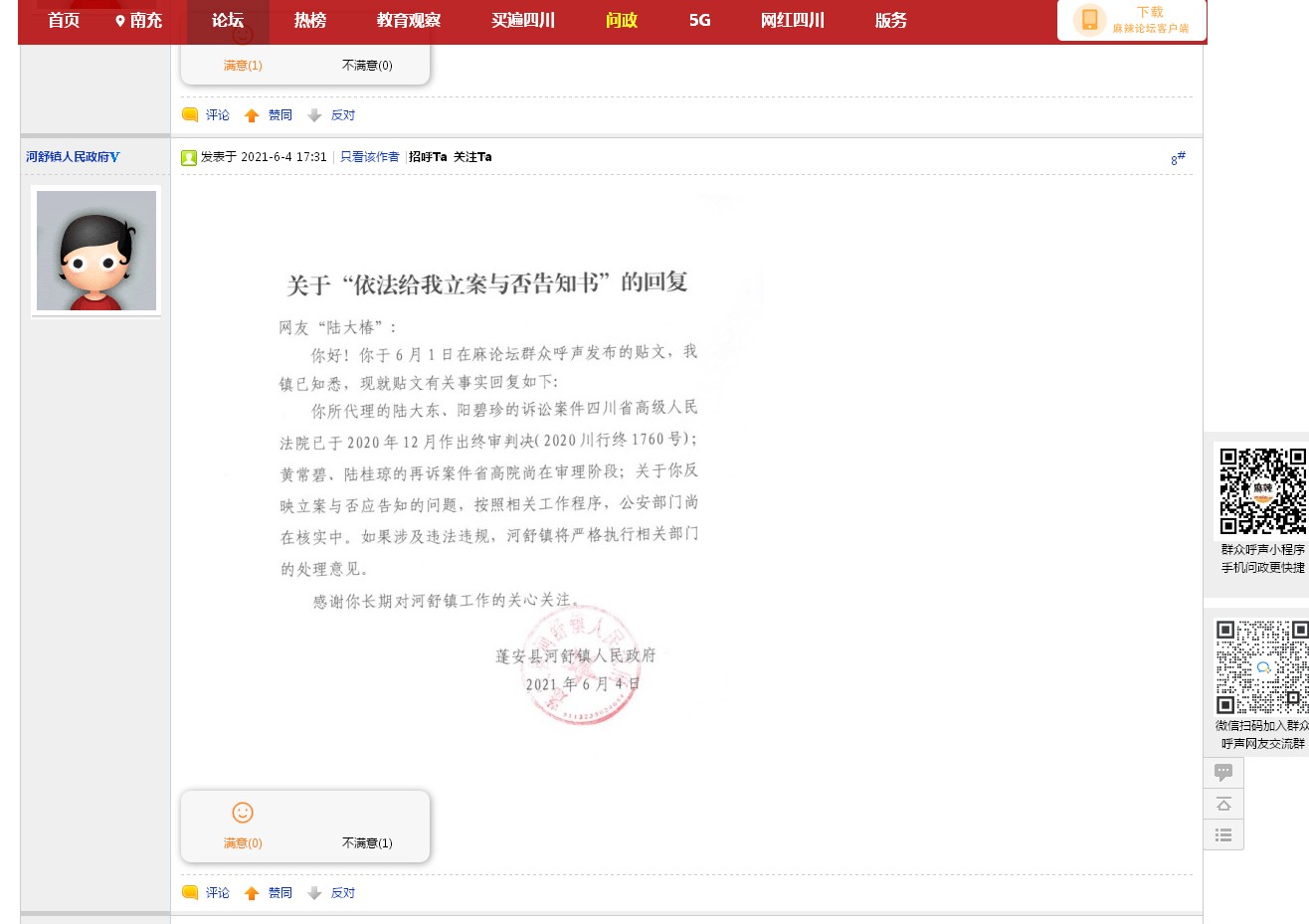
Task: Open the 问政 tab in the navigation bar
Action: (621, 20)
